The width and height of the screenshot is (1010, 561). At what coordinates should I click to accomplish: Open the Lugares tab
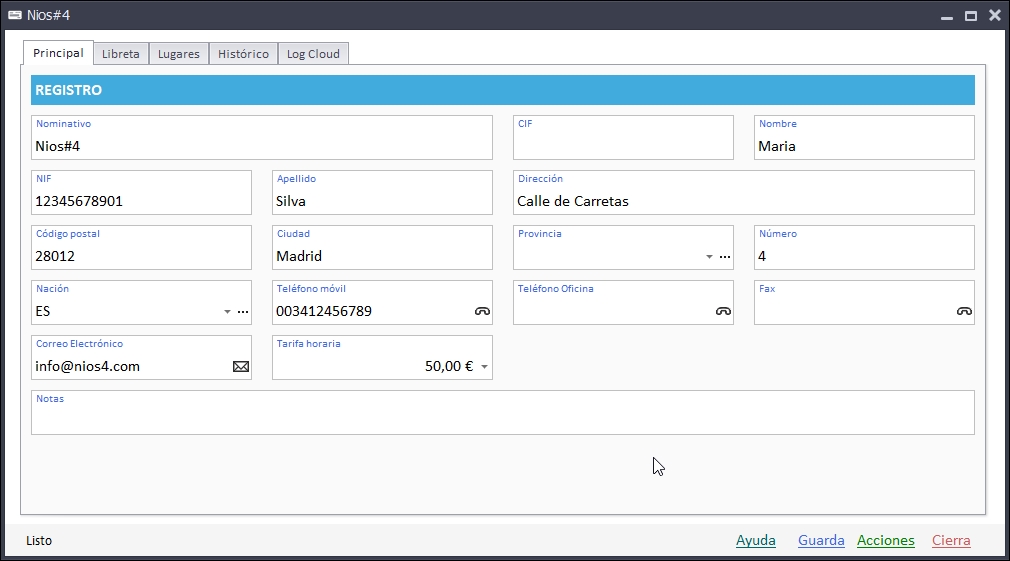pyautogui.click(x=179, y=54)
